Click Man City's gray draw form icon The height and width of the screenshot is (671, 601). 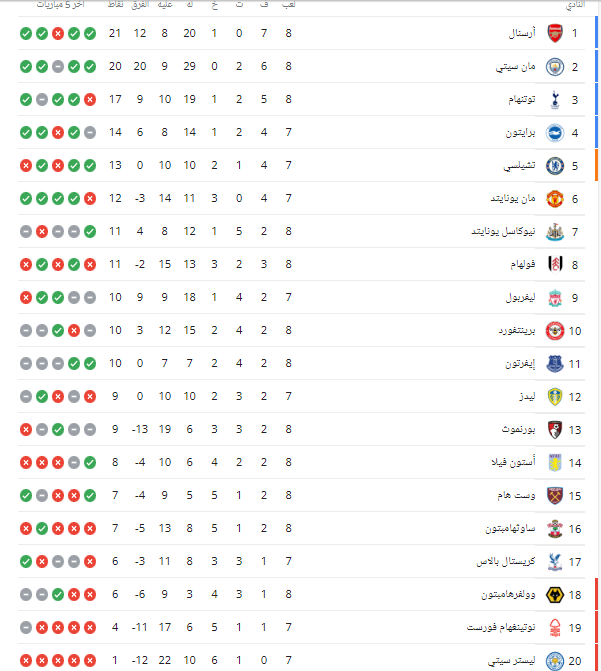click(58, 67)
